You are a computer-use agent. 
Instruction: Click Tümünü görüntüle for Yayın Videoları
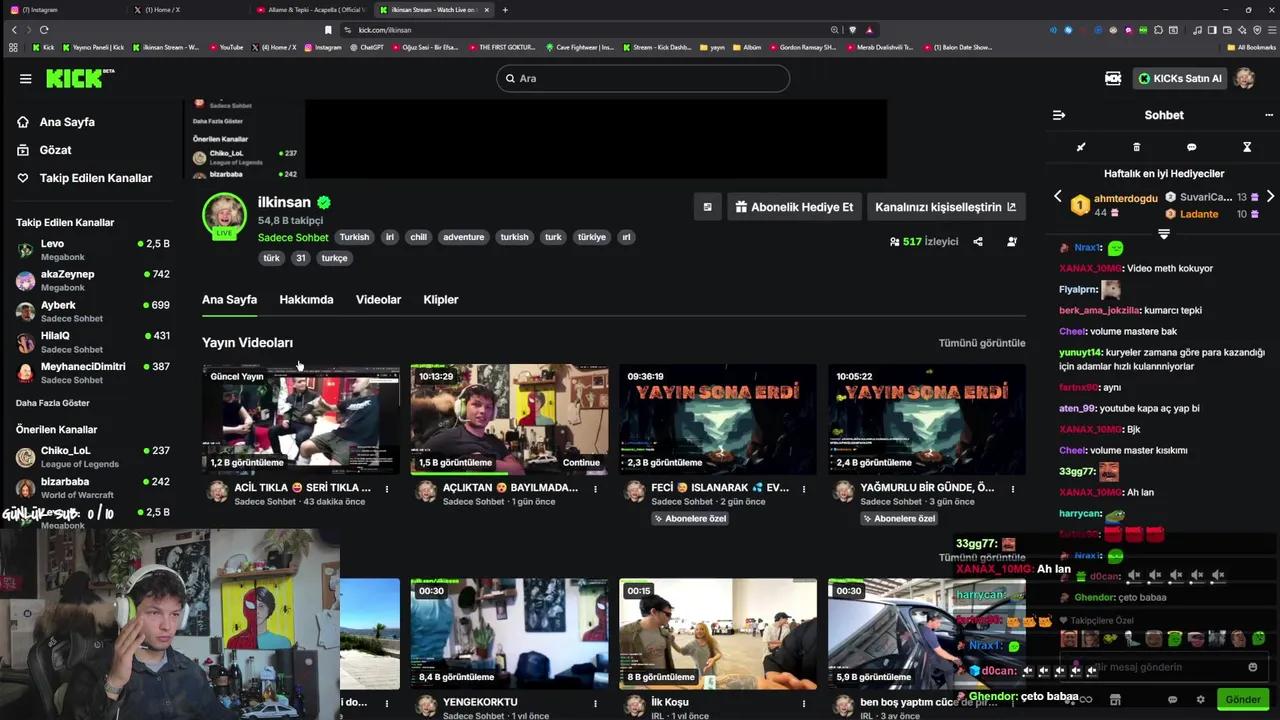point(981,343)
